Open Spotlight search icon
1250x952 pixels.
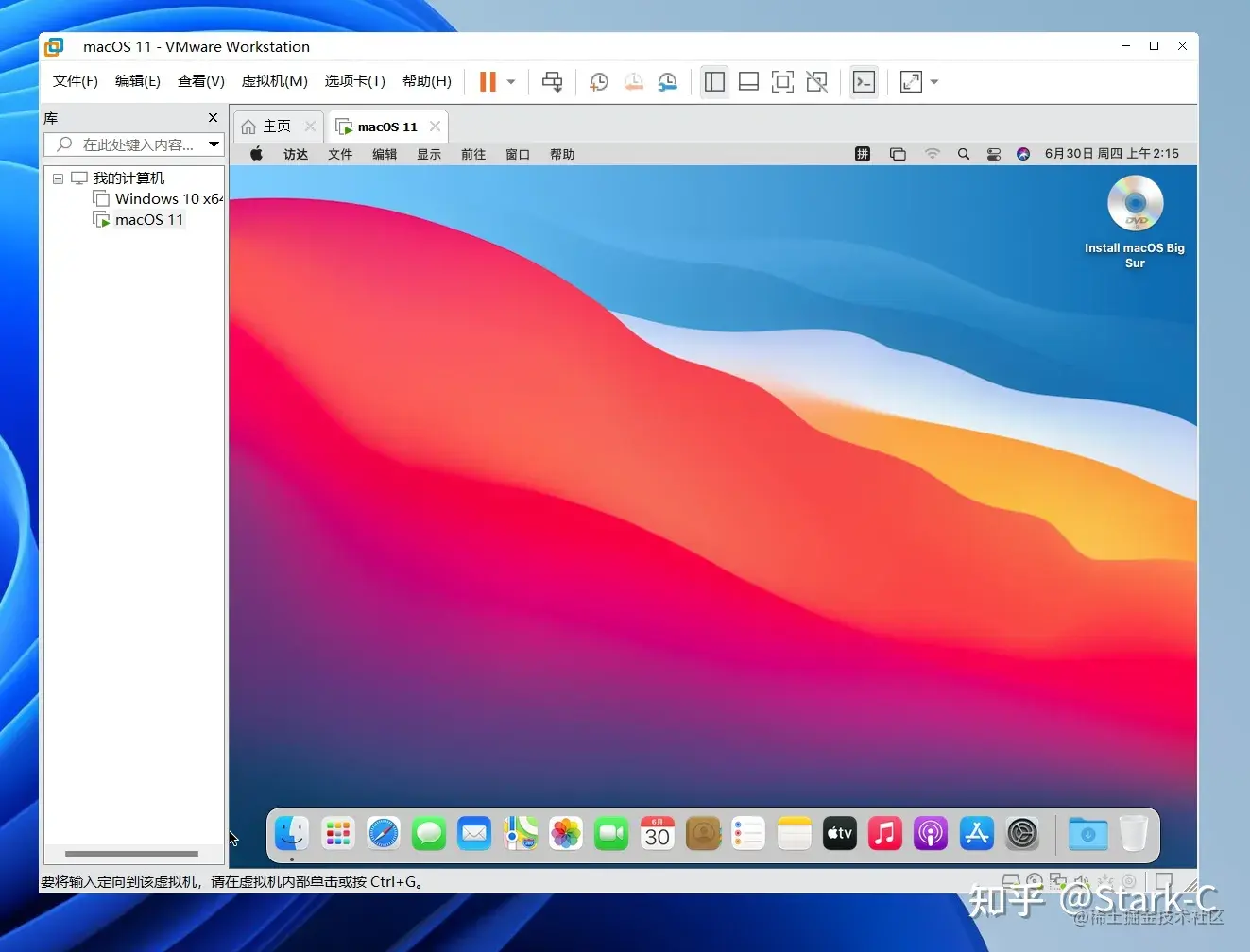964,154
